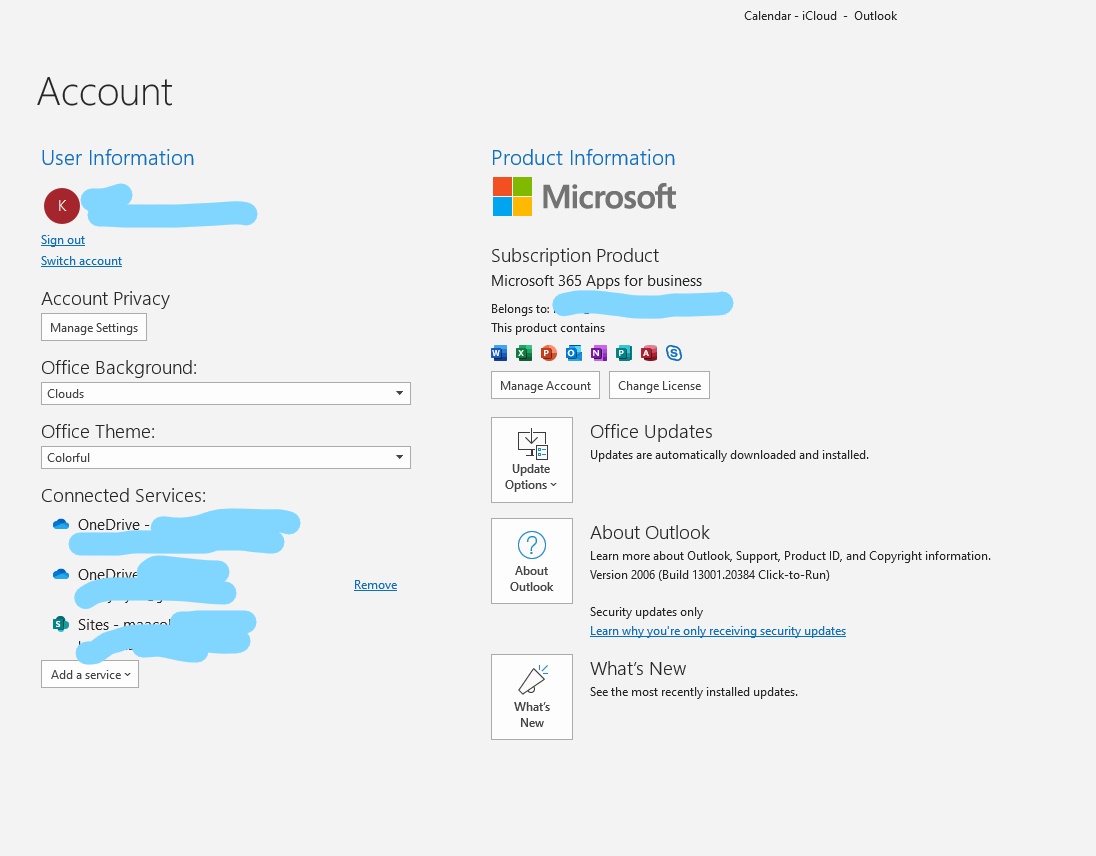Click the Skype for Business icon
The image size is (1096, 856).
[x=674, y=353]
